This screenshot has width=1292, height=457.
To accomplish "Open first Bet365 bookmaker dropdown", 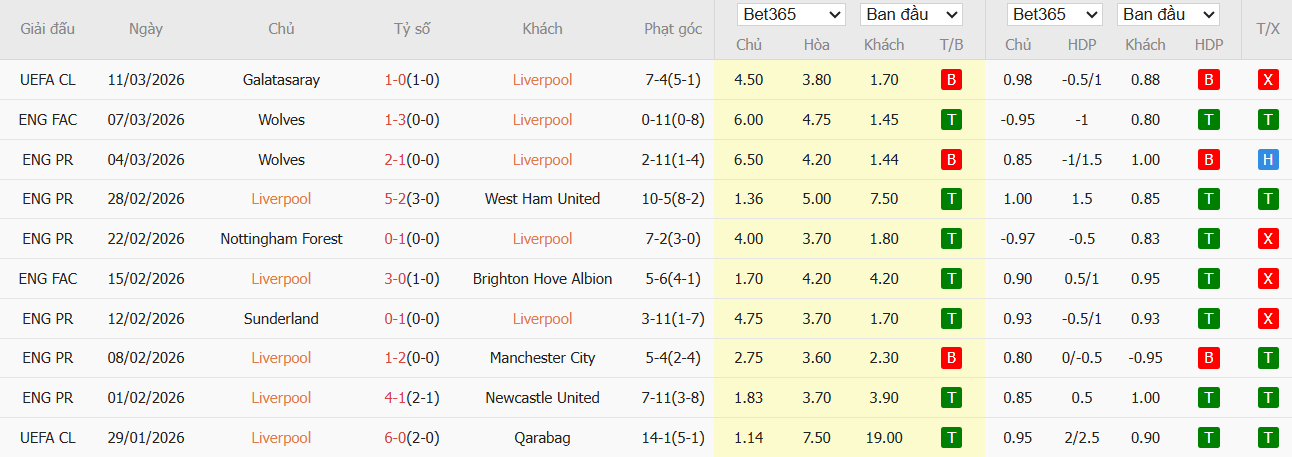I will coord(790,15).
